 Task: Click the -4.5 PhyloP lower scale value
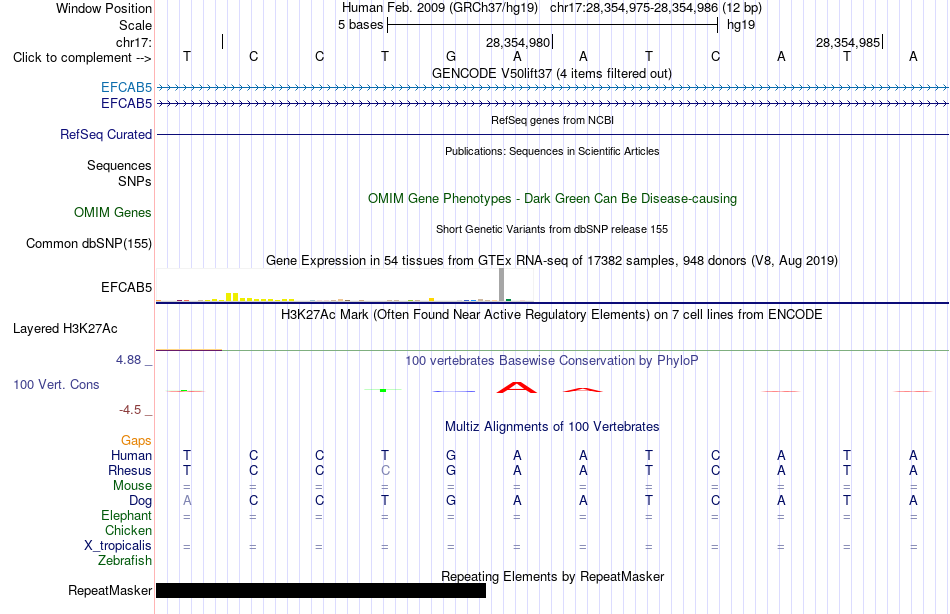130,410
